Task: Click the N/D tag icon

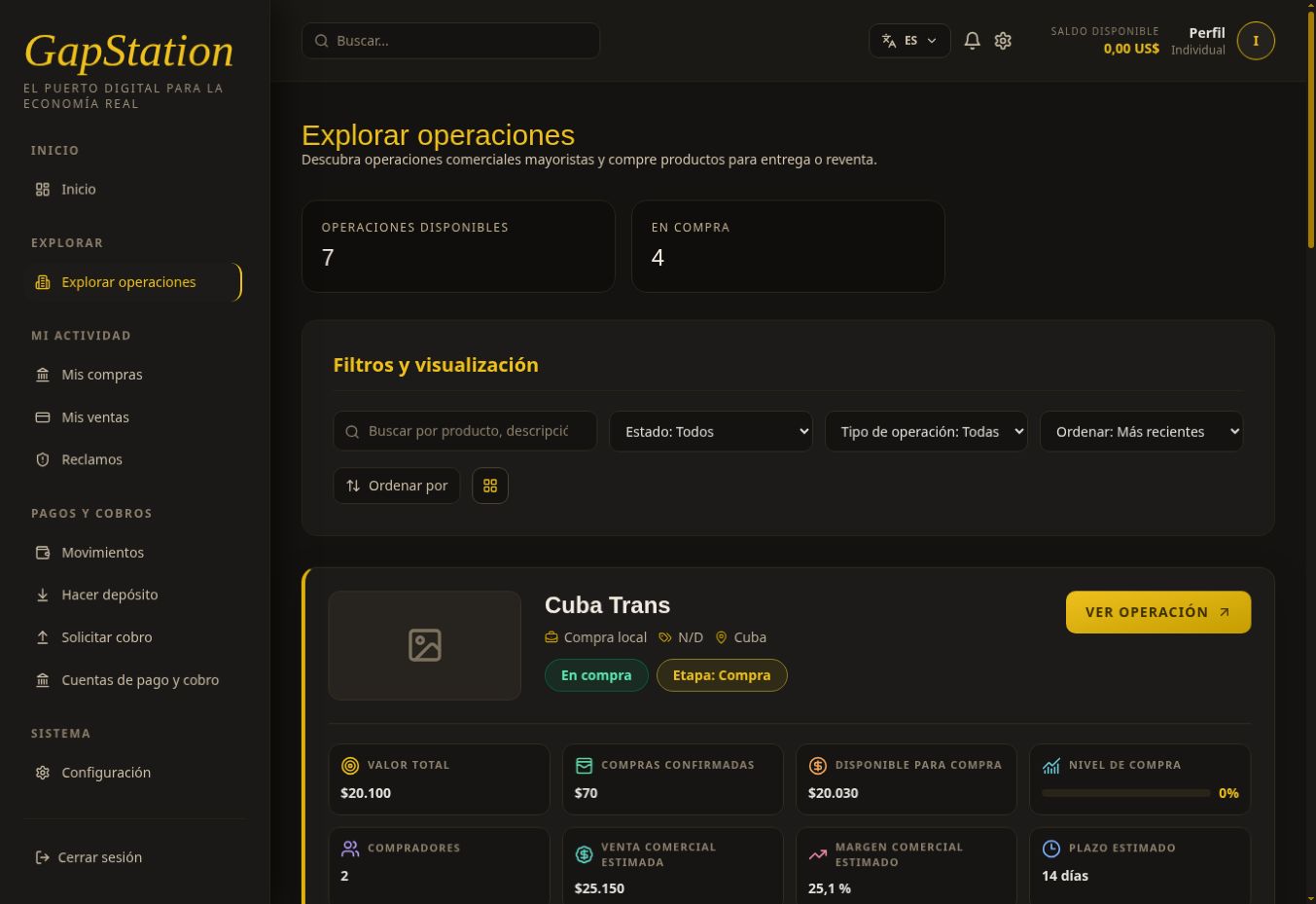Action: coord(665,637)
